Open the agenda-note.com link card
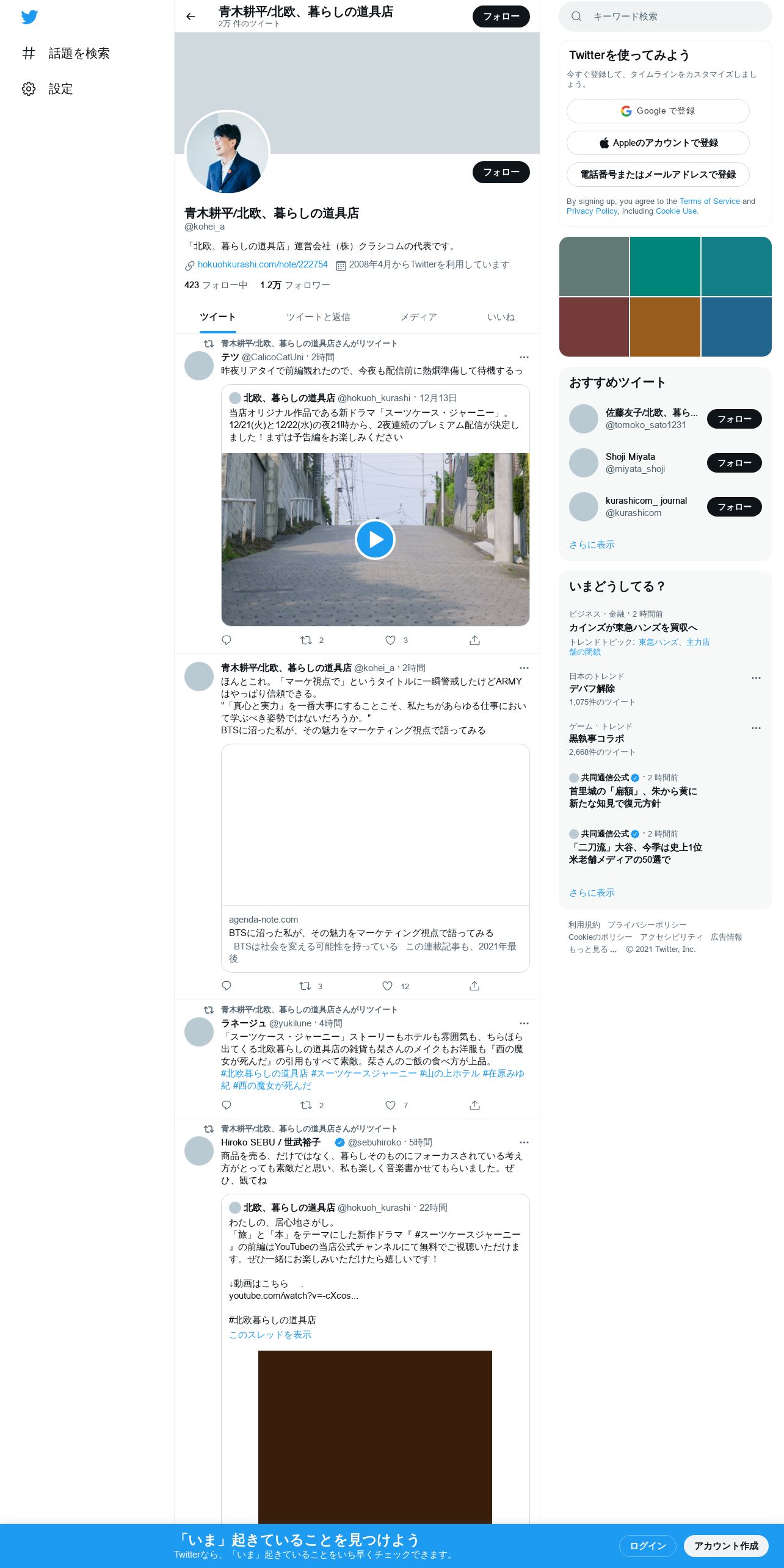Image resolution: width=784 pixels, height=1568 pixels. (375, 858)
